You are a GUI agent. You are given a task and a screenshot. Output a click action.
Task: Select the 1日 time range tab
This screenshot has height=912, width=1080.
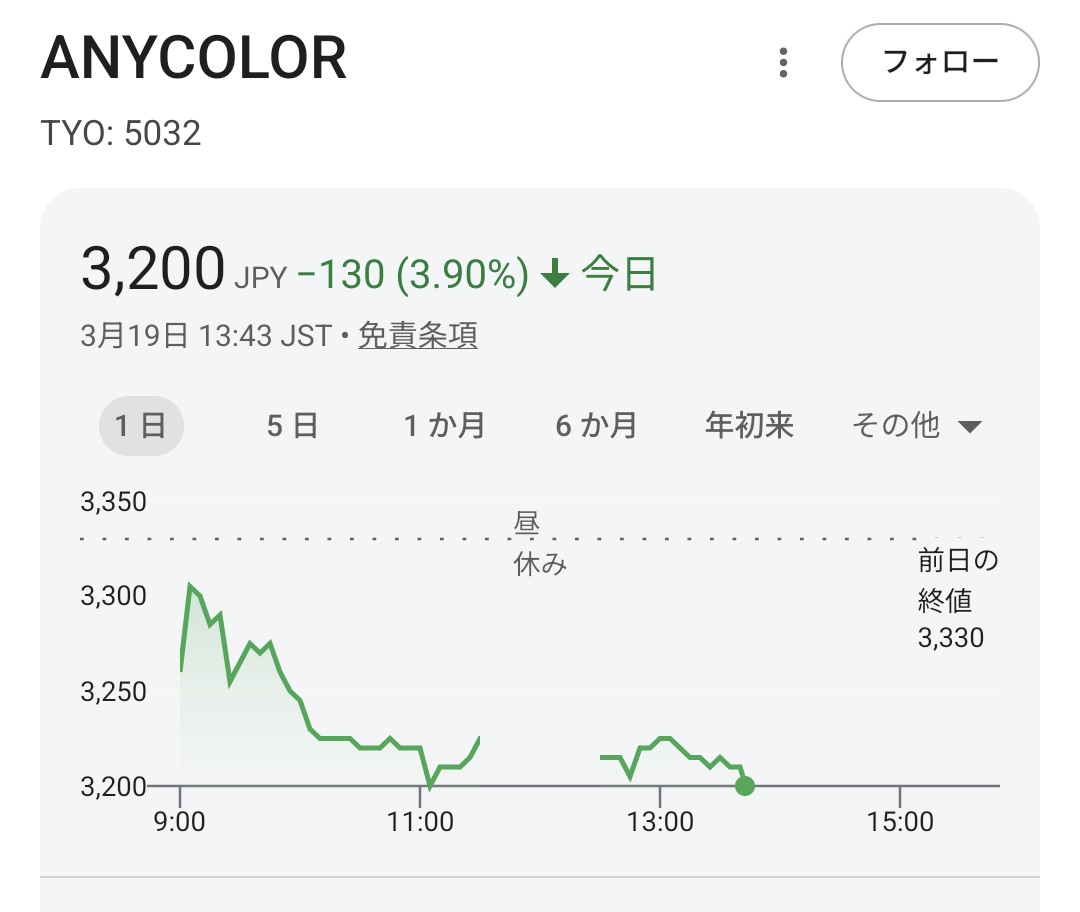pyautogui.click(x=141, y=426)
